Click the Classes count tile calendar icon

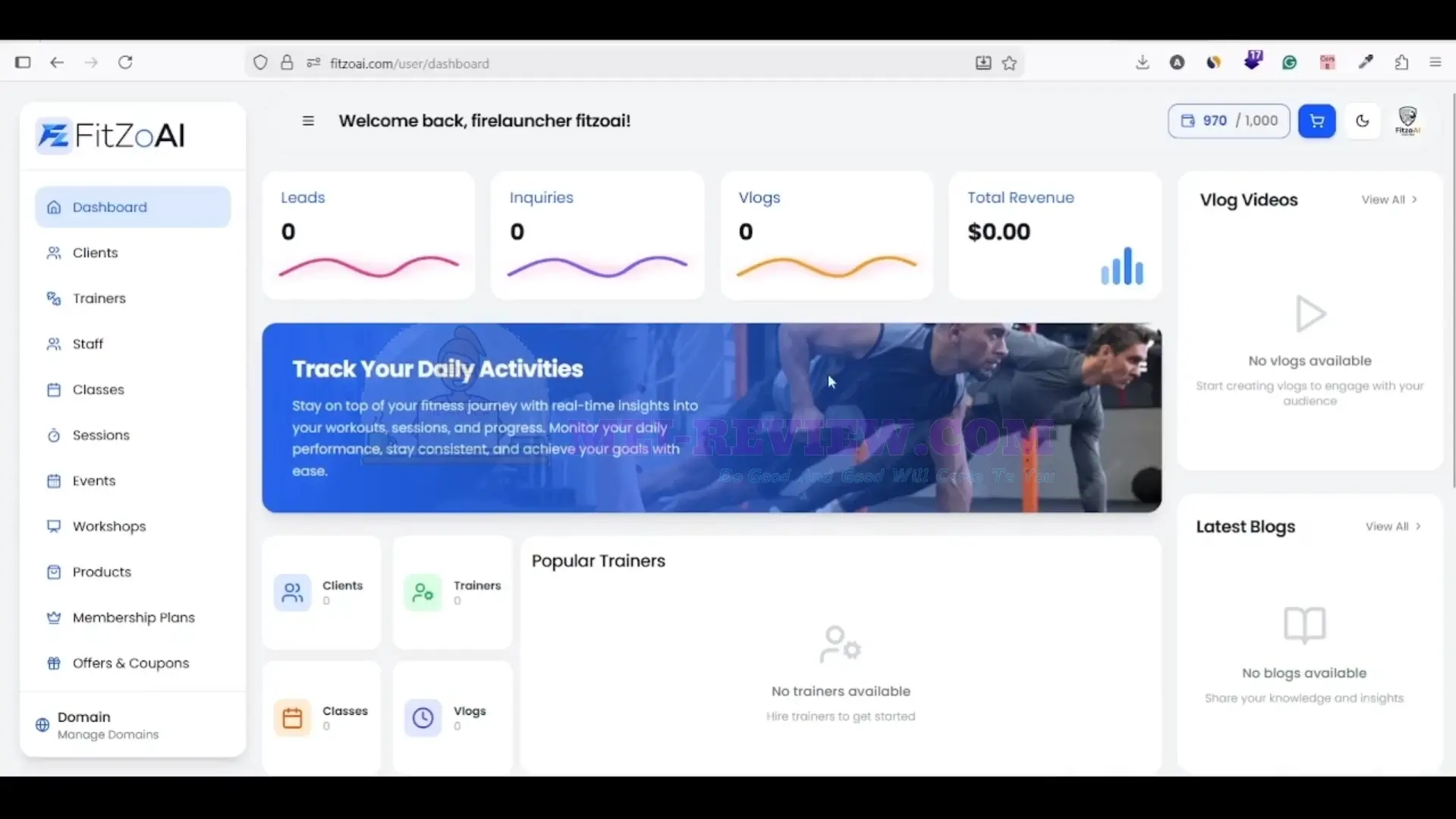point(292,717)
